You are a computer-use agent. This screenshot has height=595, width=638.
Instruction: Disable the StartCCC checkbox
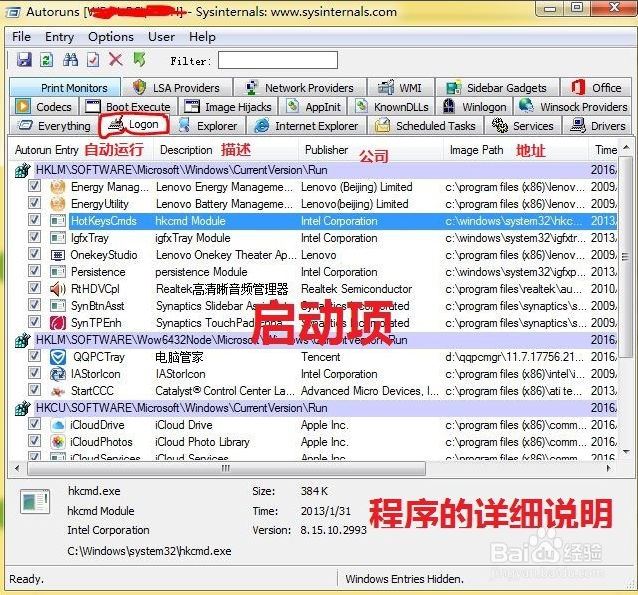coord(35,390)
